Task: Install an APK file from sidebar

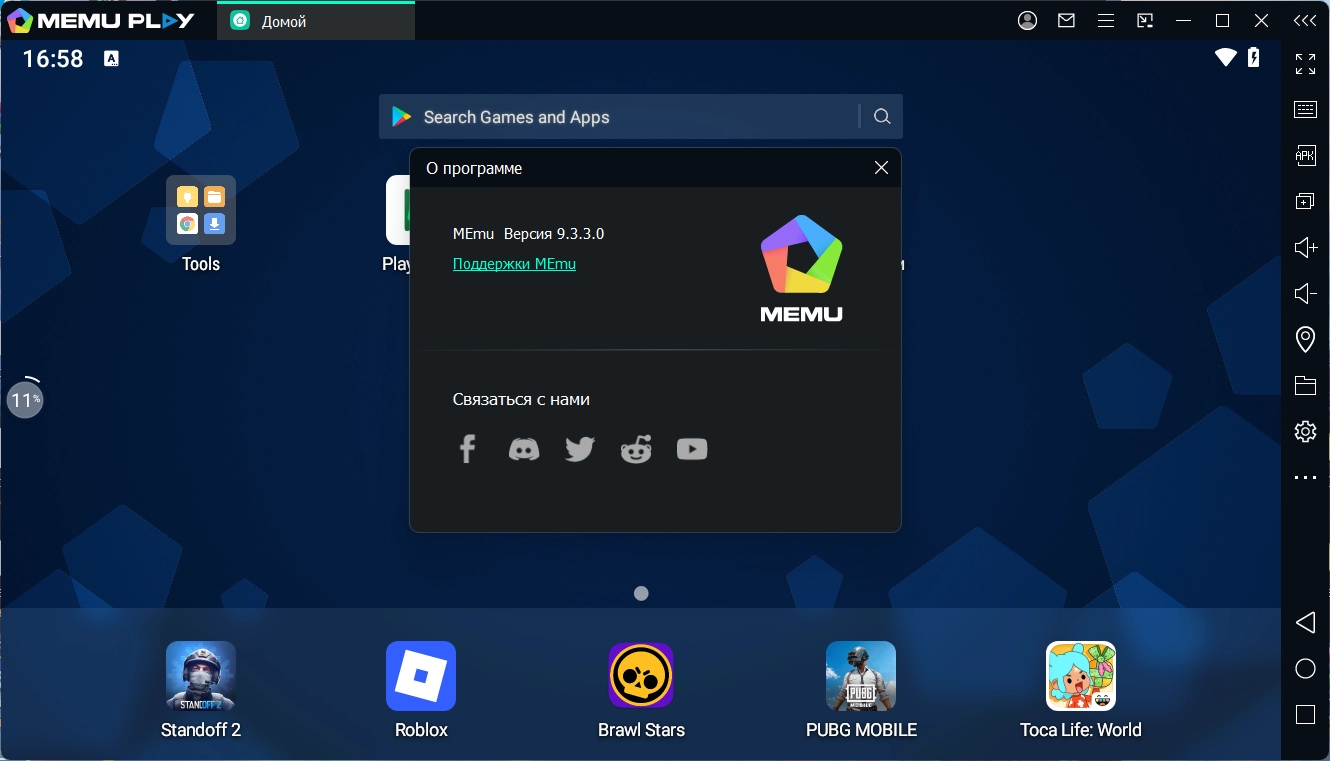Action: tap(1305, 155)
